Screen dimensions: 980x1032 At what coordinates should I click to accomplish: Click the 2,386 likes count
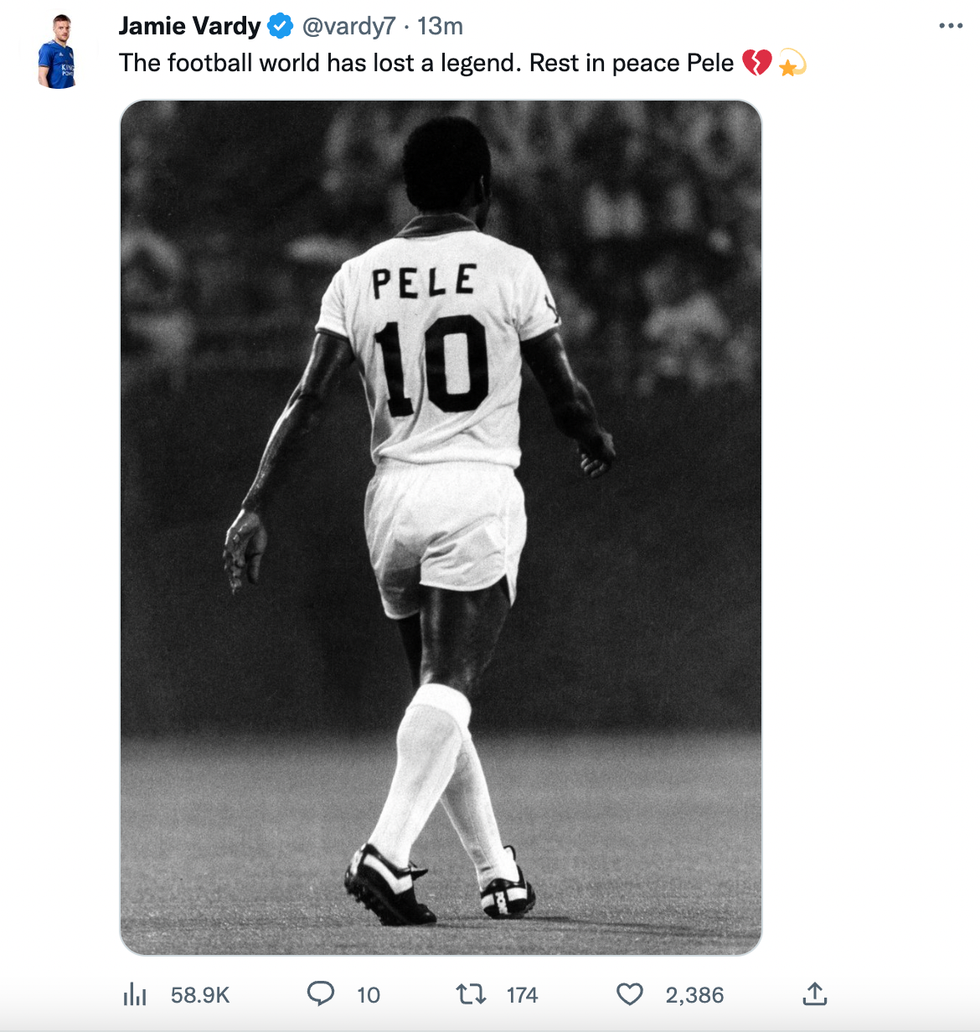pos(695,994)
